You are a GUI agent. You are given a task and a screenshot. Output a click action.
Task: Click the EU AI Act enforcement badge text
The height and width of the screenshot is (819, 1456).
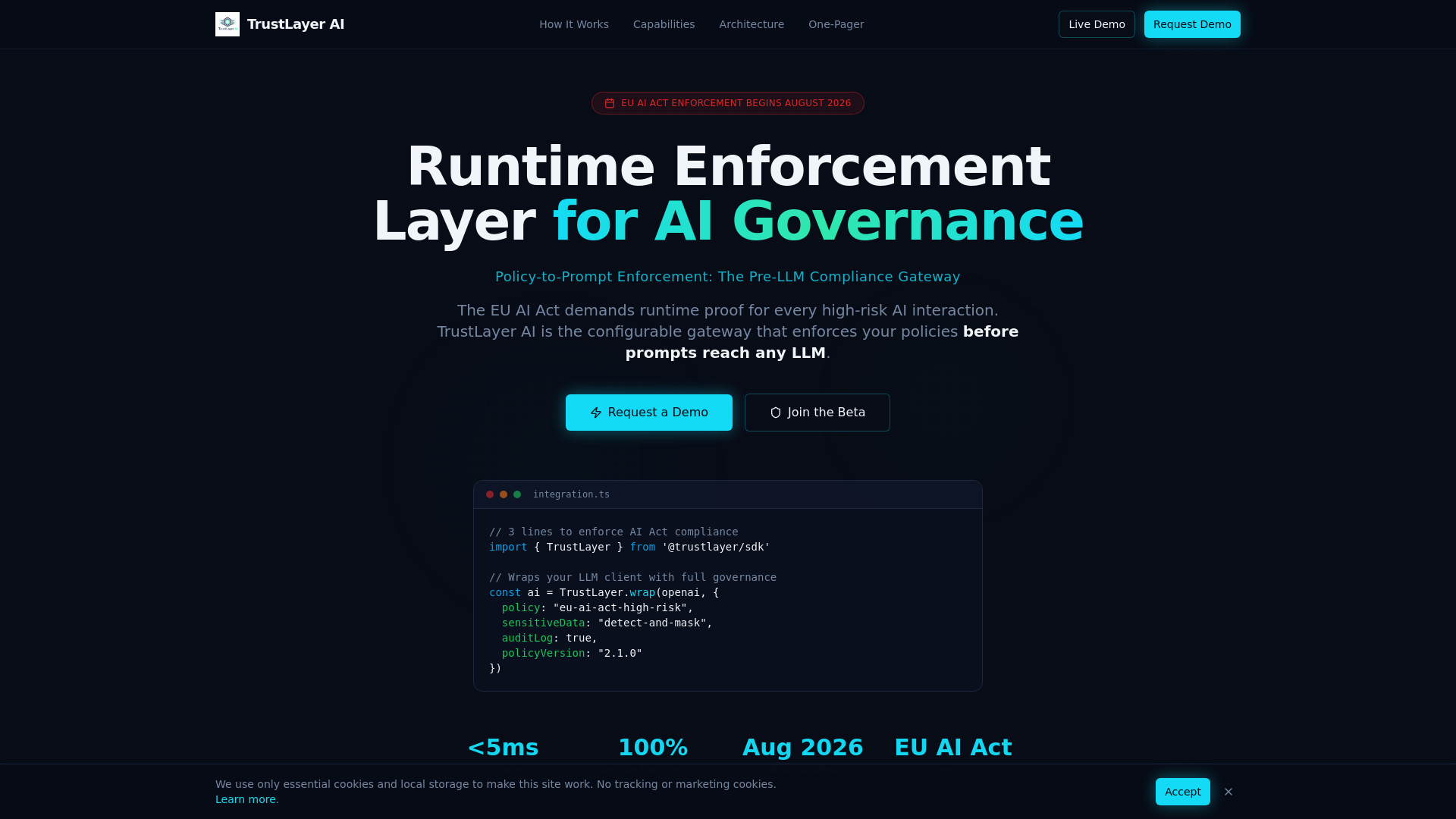pyautogui.click(x=736, y=103)
